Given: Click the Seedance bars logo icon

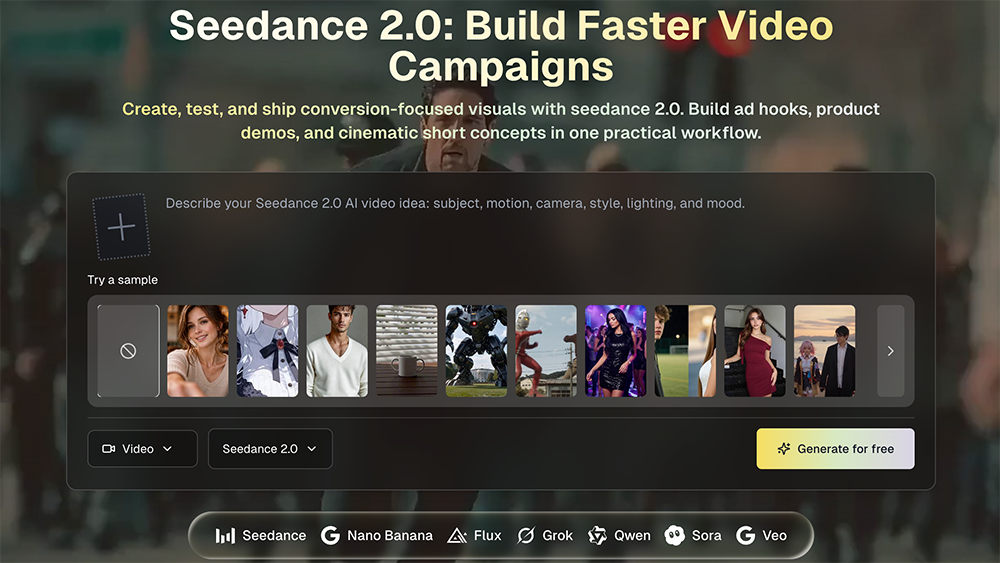Looking at the screenshot, I should (225, 536).
